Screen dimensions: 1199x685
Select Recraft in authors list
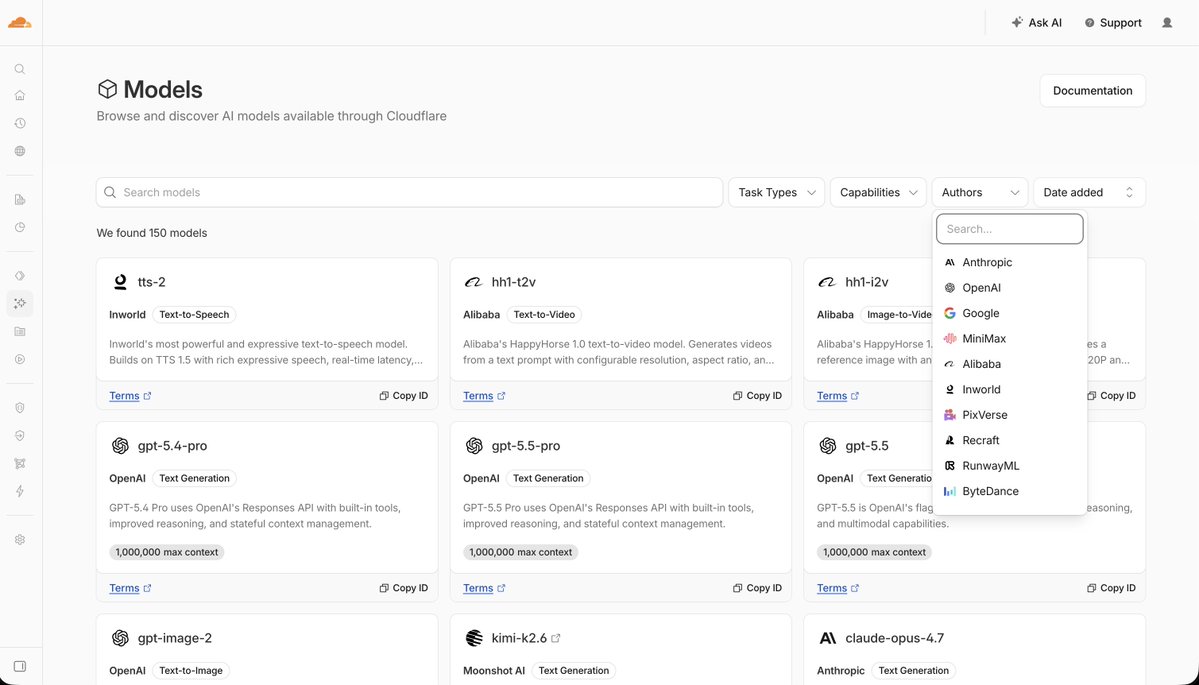(1009, 440)
